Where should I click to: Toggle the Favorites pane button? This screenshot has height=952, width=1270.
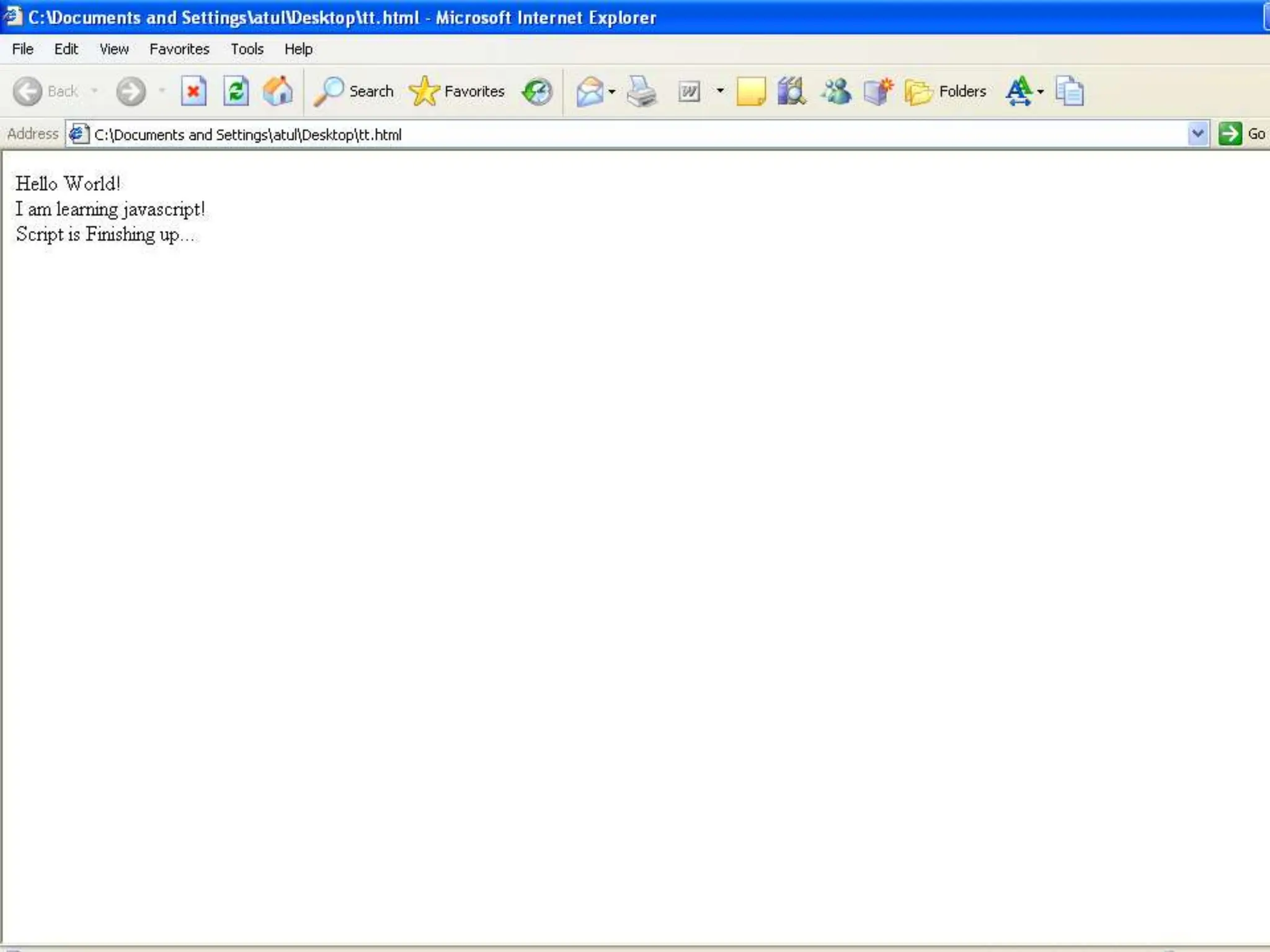click(457, 92)
